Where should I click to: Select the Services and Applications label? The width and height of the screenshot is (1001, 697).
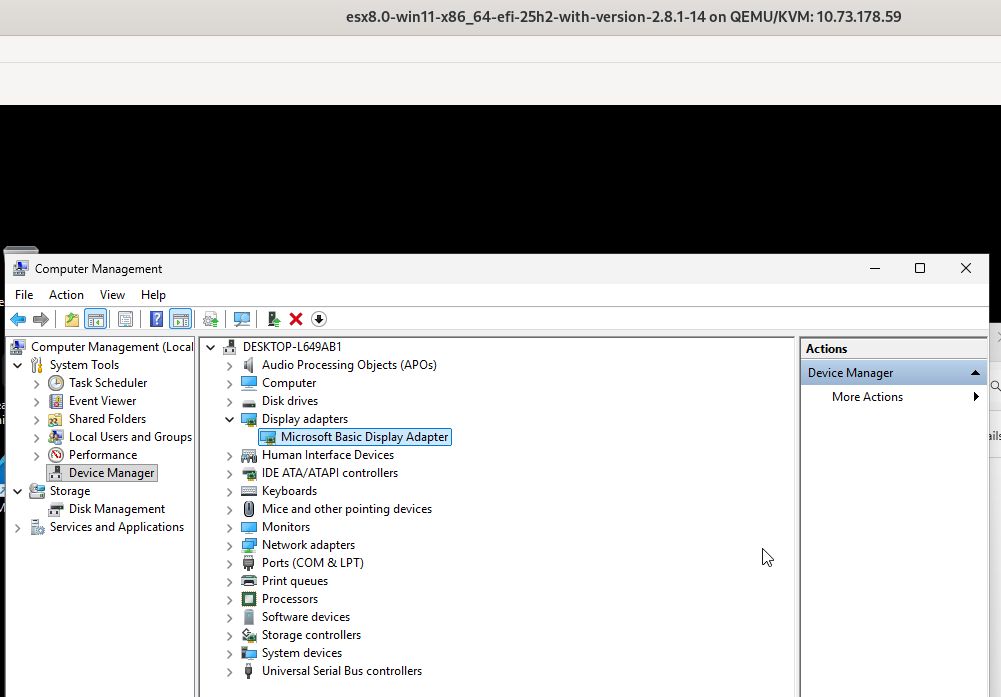point(117,527)
